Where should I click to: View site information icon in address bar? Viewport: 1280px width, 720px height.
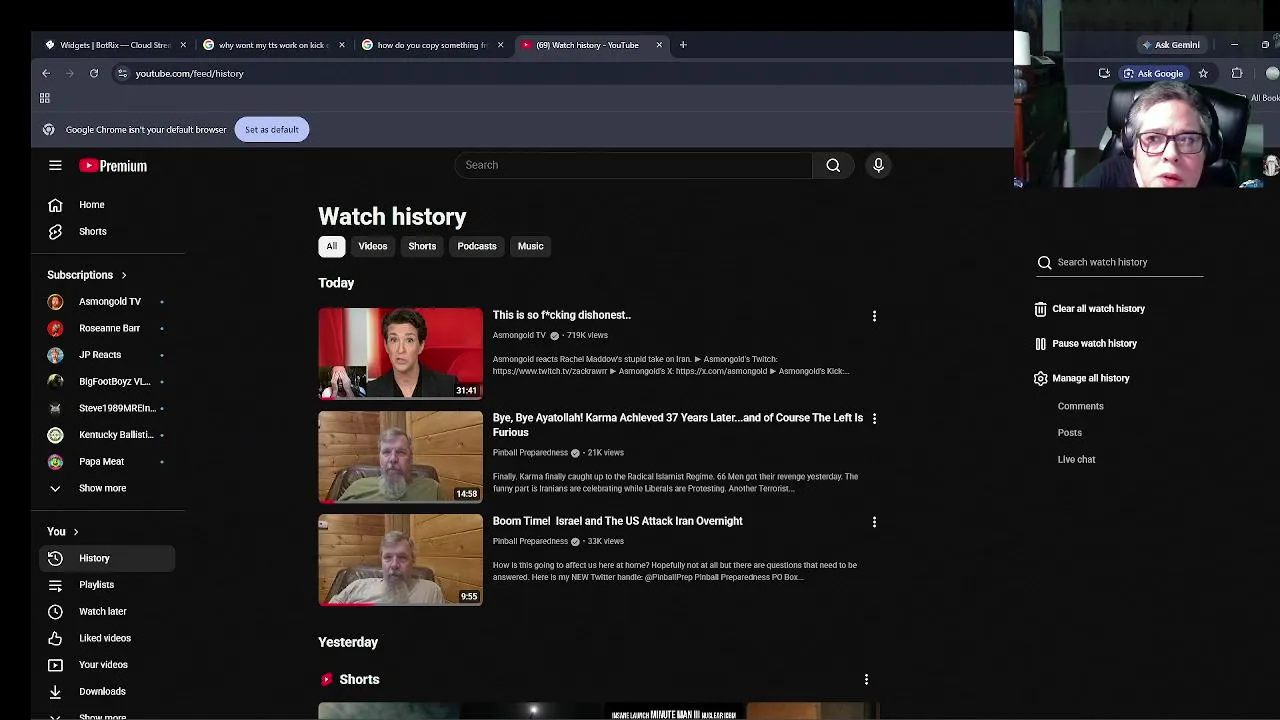point(122,73)
